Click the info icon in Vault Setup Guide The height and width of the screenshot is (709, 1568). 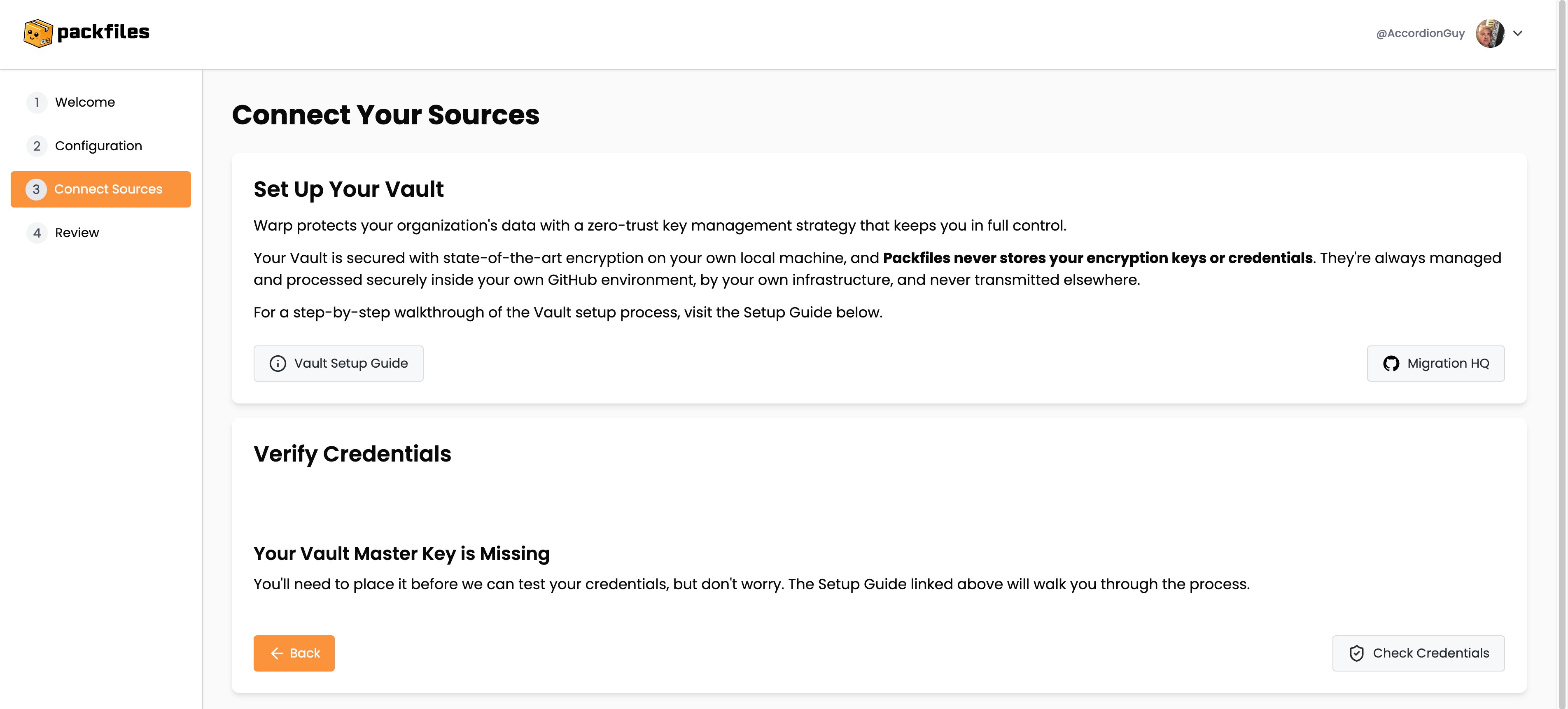pos(278,363)
